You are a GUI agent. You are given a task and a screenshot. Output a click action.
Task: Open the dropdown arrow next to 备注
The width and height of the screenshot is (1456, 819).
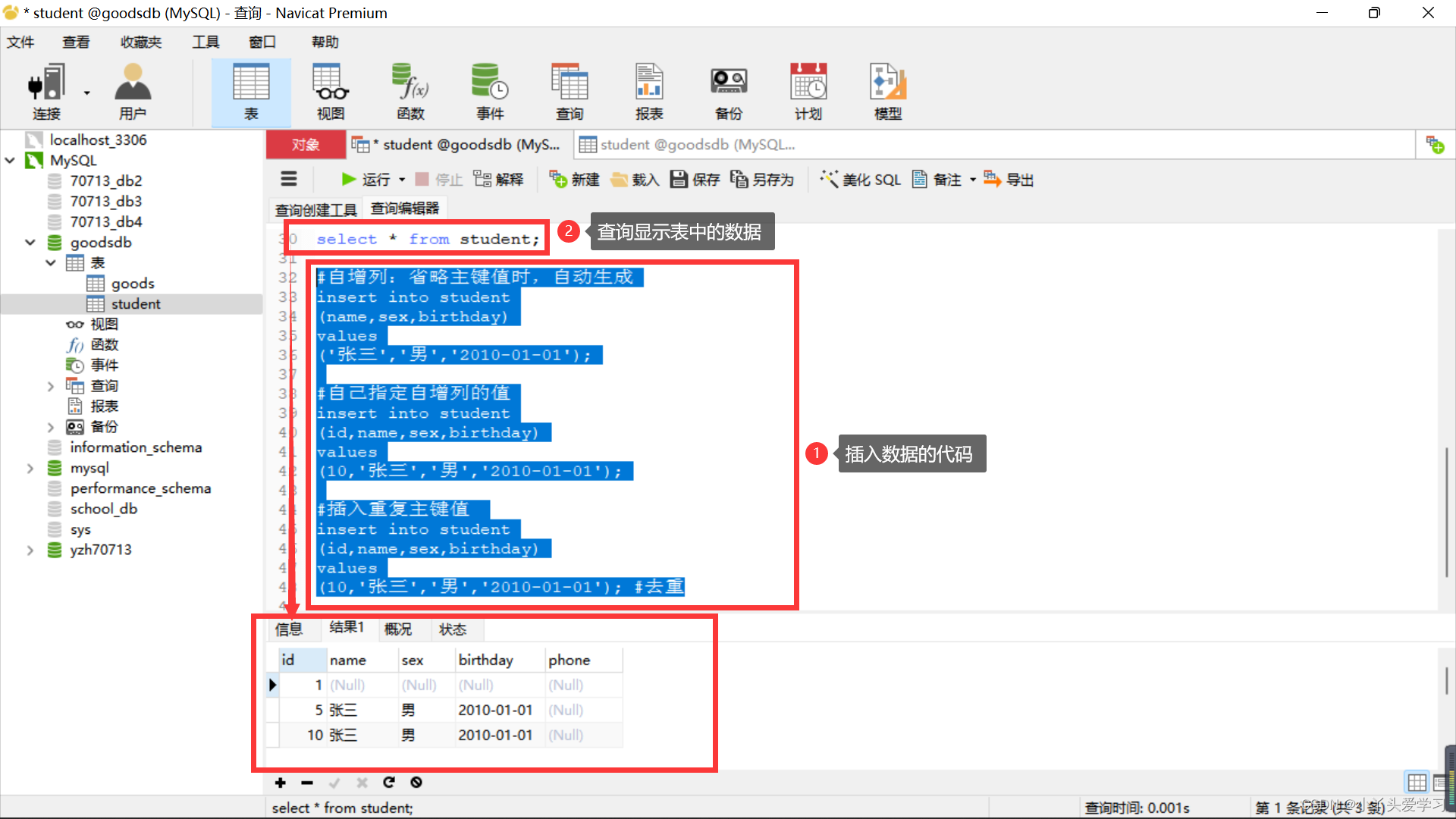[x=973, y=180]
